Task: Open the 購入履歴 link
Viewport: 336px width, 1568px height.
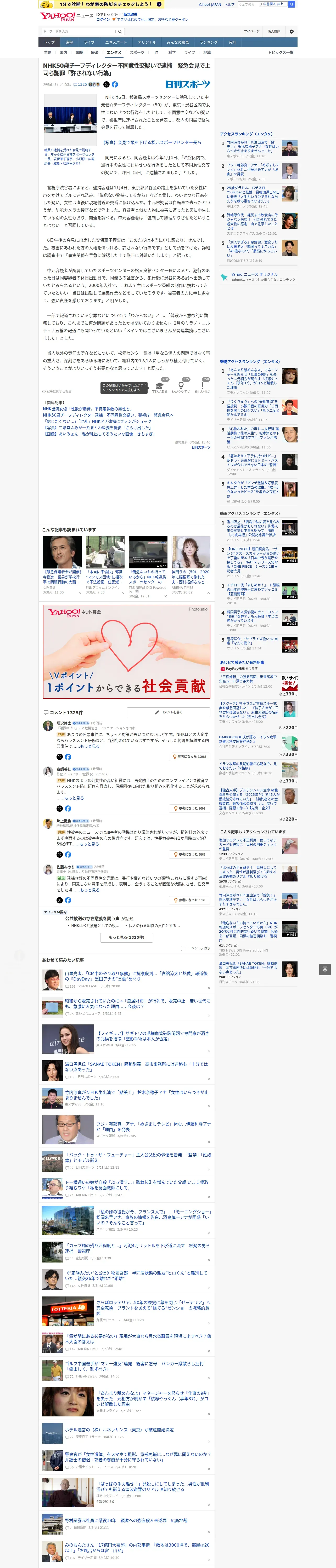Action: (274, 31)
